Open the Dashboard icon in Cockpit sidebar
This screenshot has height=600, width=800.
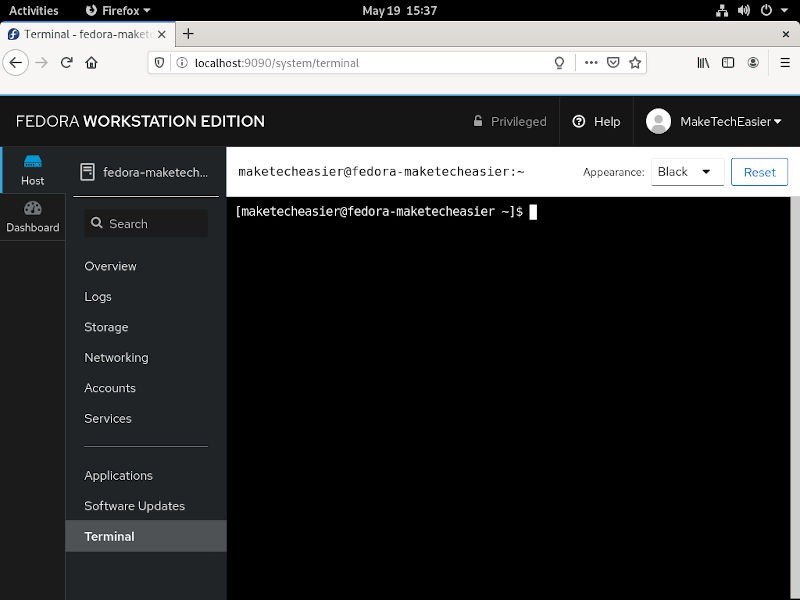click(x=32, y=213)
